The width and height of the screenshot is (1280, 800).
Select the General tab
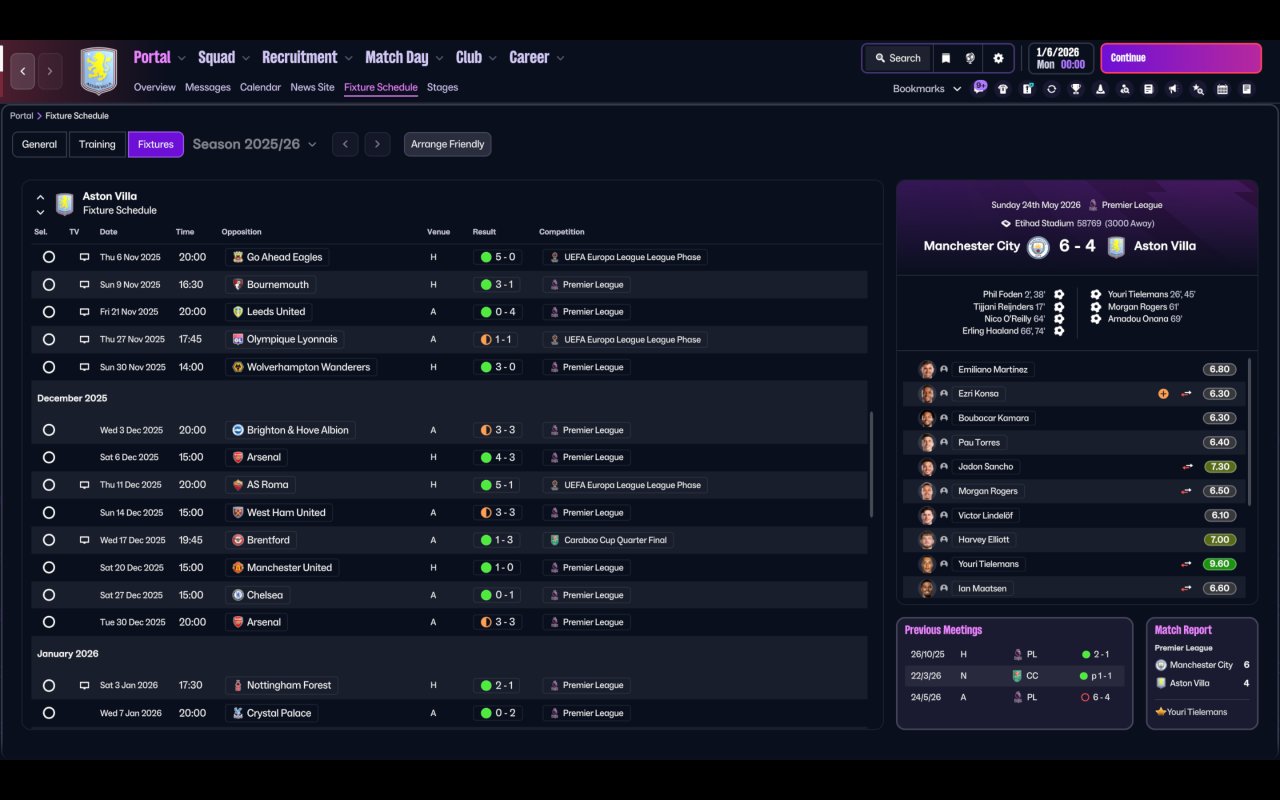(40, 144)
